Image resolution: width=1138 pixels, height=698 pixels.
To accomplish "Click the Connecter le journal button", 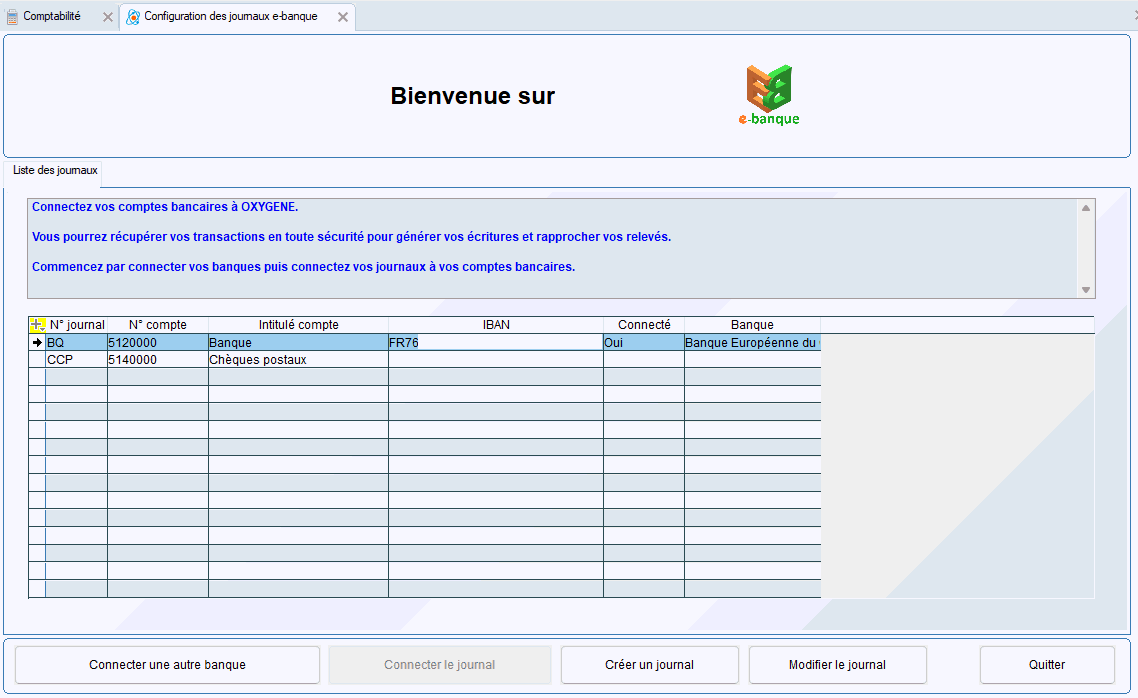I will tap(440, 665).
